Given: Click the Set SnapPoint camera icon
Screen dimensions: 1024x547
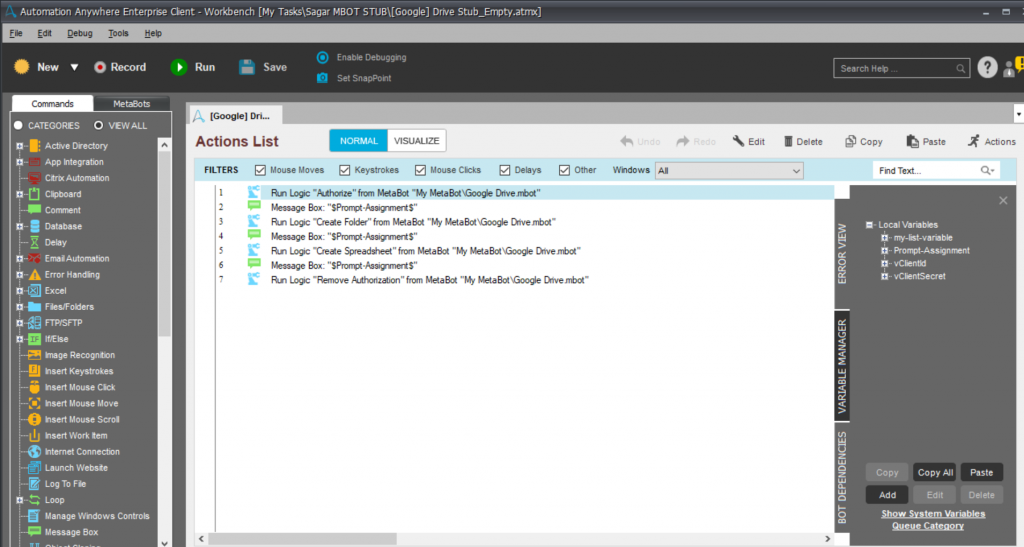Looking at the screenshot, I should [322, 78].
